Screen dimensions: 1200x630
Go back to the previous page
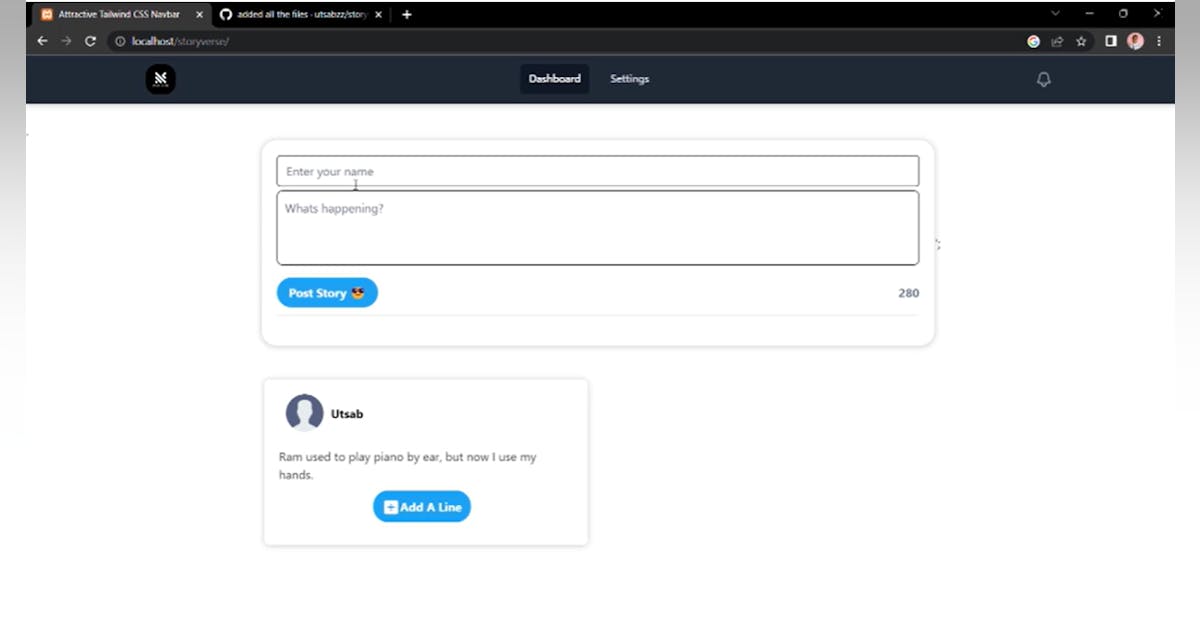tap(42, 41)
